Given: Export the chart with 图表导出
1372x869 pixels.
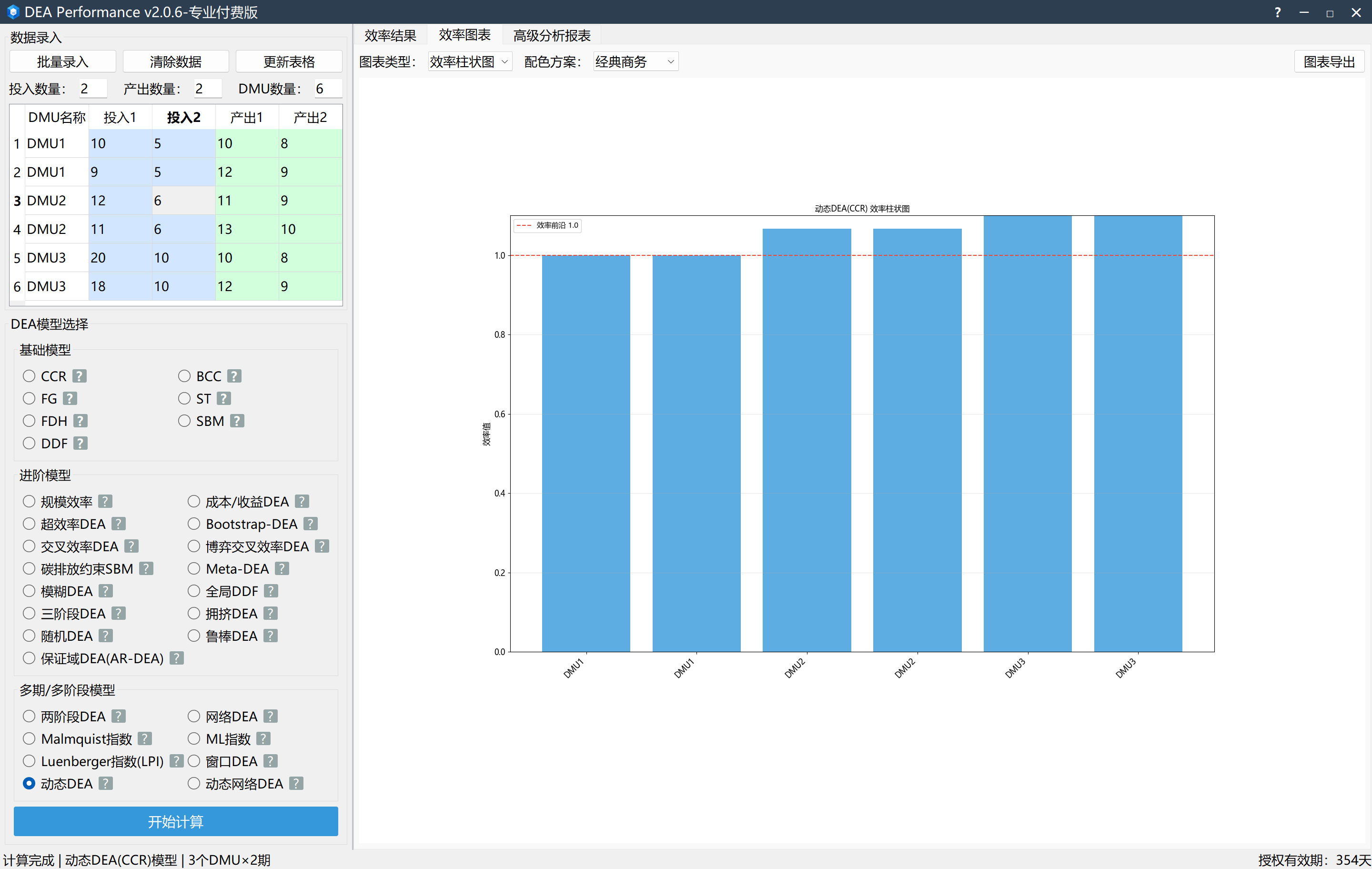Looking at the screenshot, I should click(1329, 61).
